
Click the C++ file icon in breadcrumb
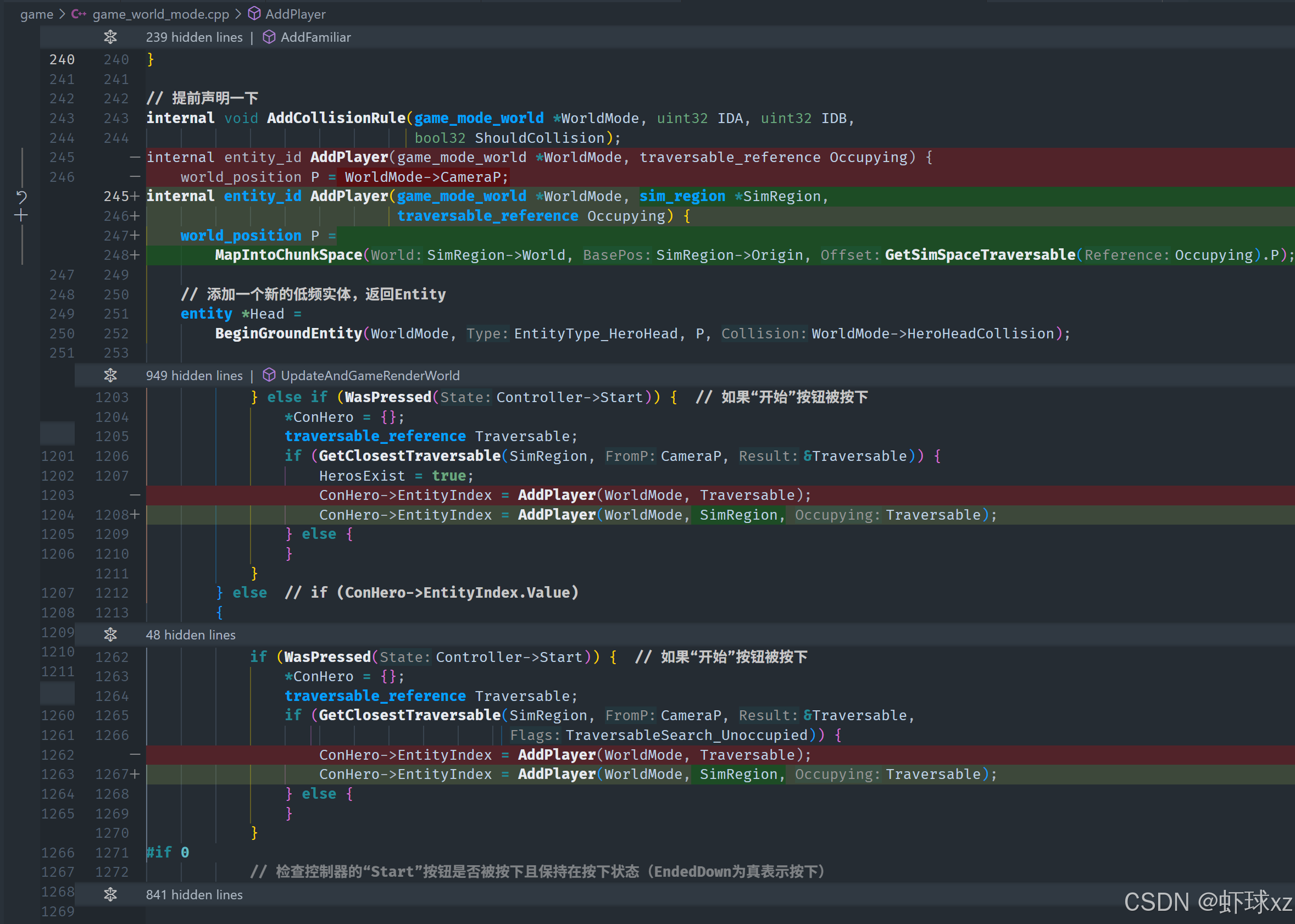click(79, 14)
